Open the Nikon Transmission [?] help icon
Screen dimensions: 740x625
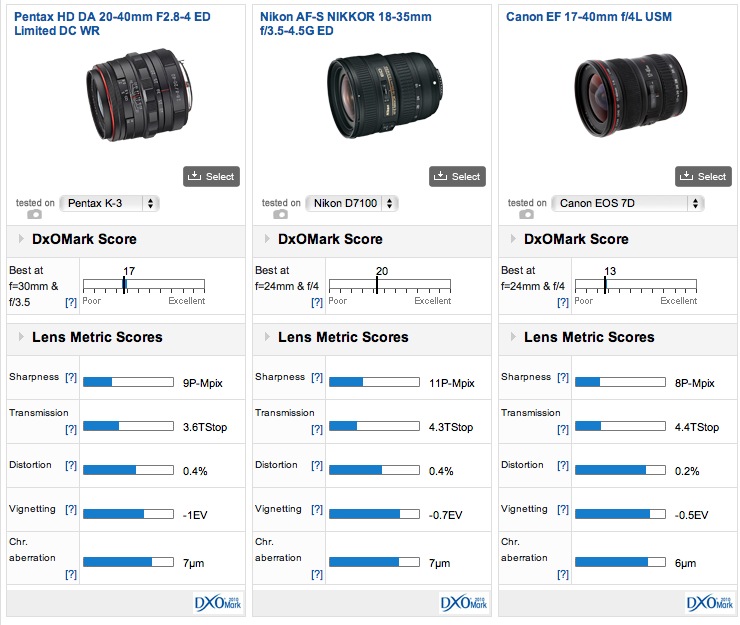[x=317, y=429]
